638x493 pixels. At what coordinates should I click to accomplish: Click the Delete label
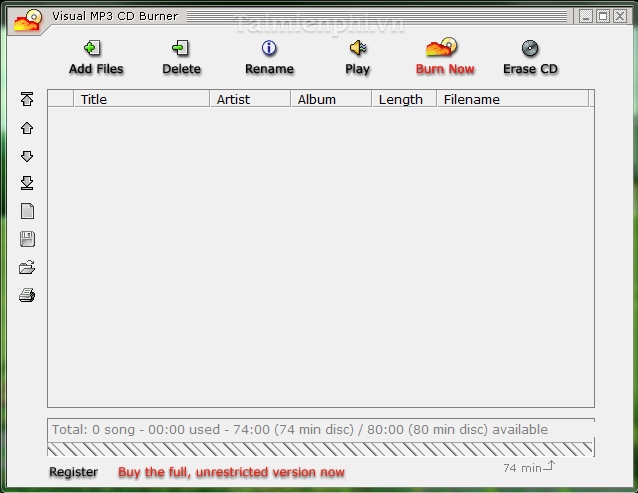181,69
